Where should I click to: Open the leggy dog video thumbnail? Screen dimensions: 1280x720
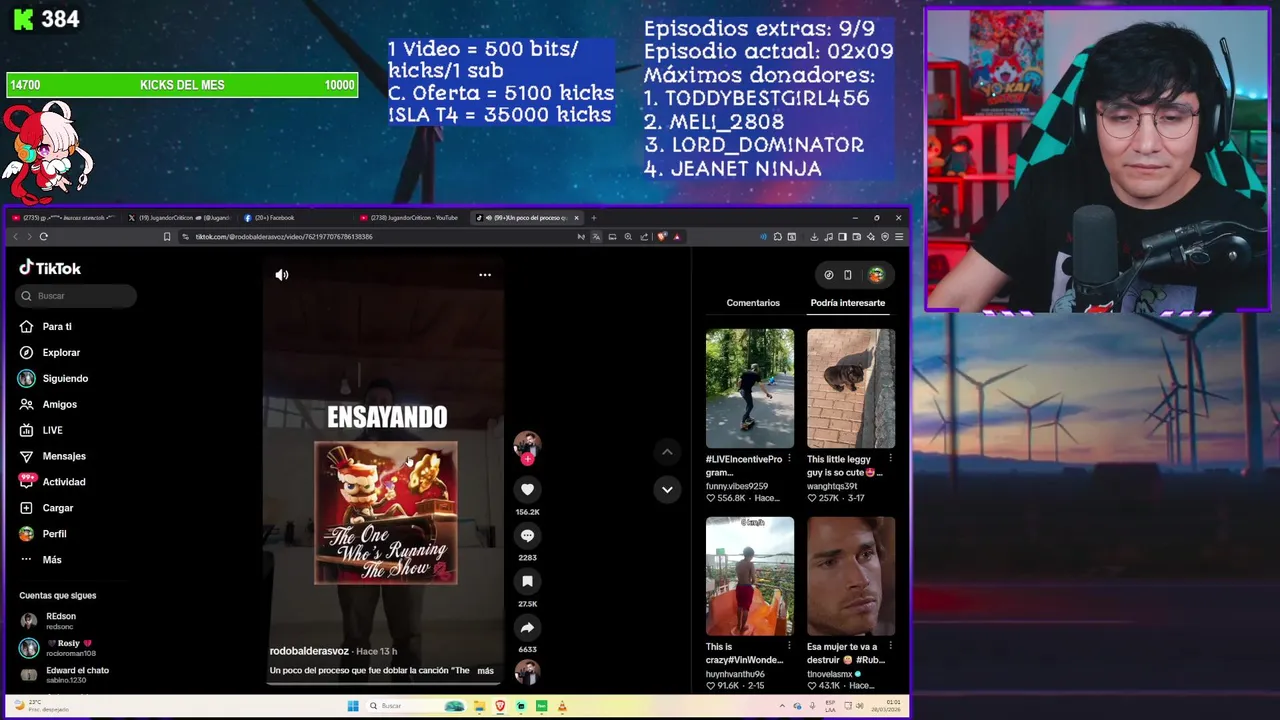click(x=851, y=388)
